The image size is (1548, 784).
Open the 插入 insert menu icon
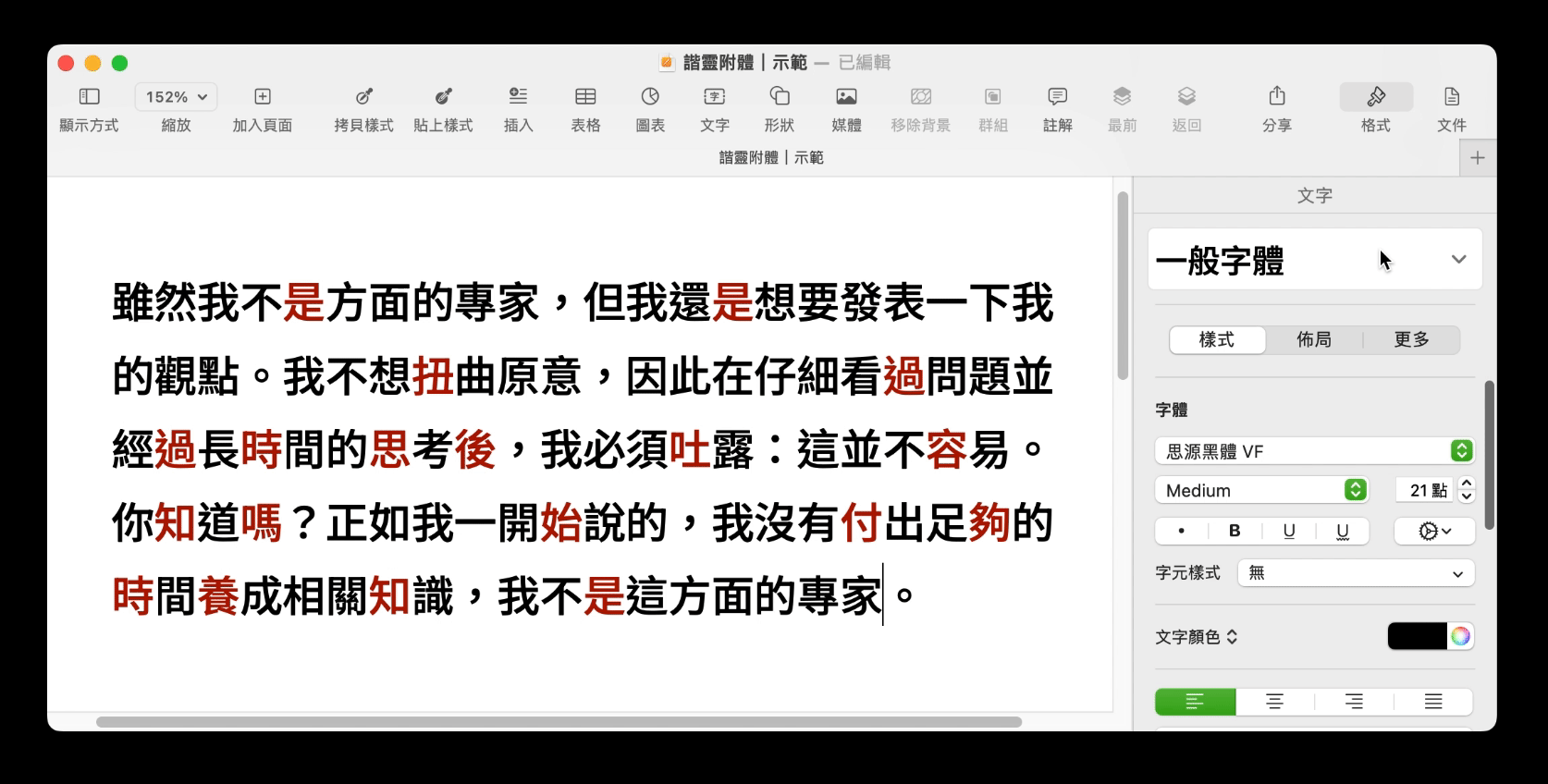518,96
